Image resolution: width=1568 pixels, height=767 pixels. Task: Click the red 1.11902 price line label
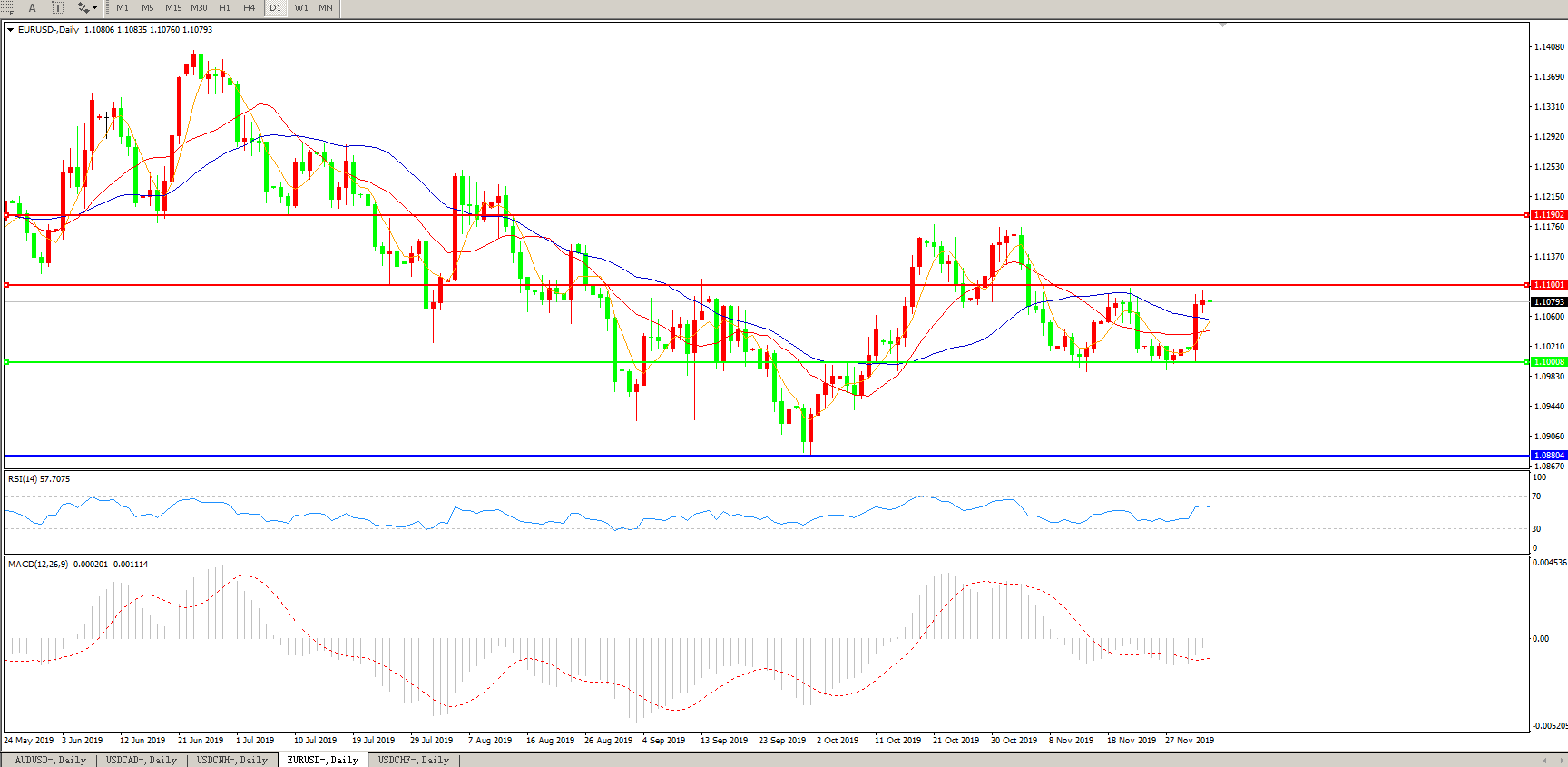pos(1548,215)
